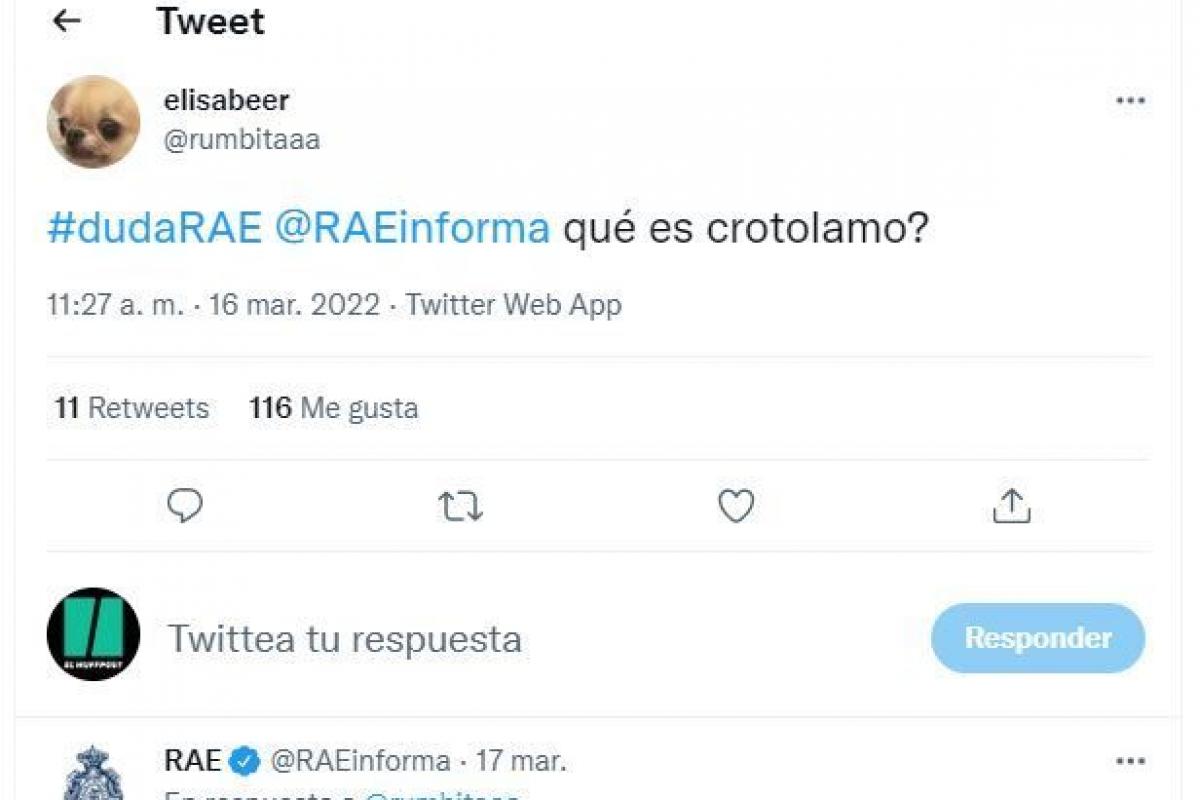The height and width of the screenshot is (800, 1200).
Task: Click the Twittea tu respuesta field
Action: (x=345, y=638)
